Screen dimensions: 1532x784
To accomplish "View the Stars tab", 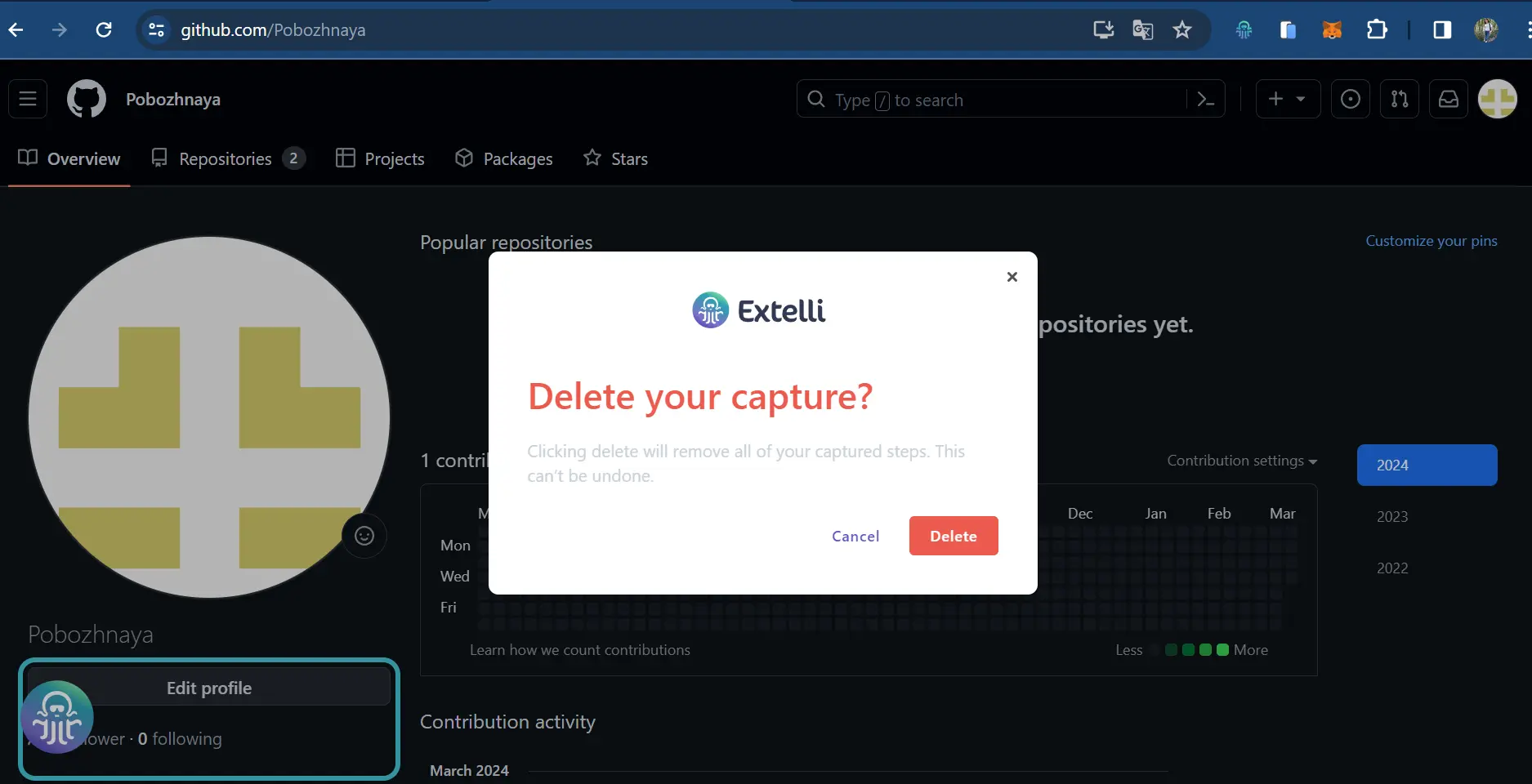I will pyautogui.click(x=616, y=158).
